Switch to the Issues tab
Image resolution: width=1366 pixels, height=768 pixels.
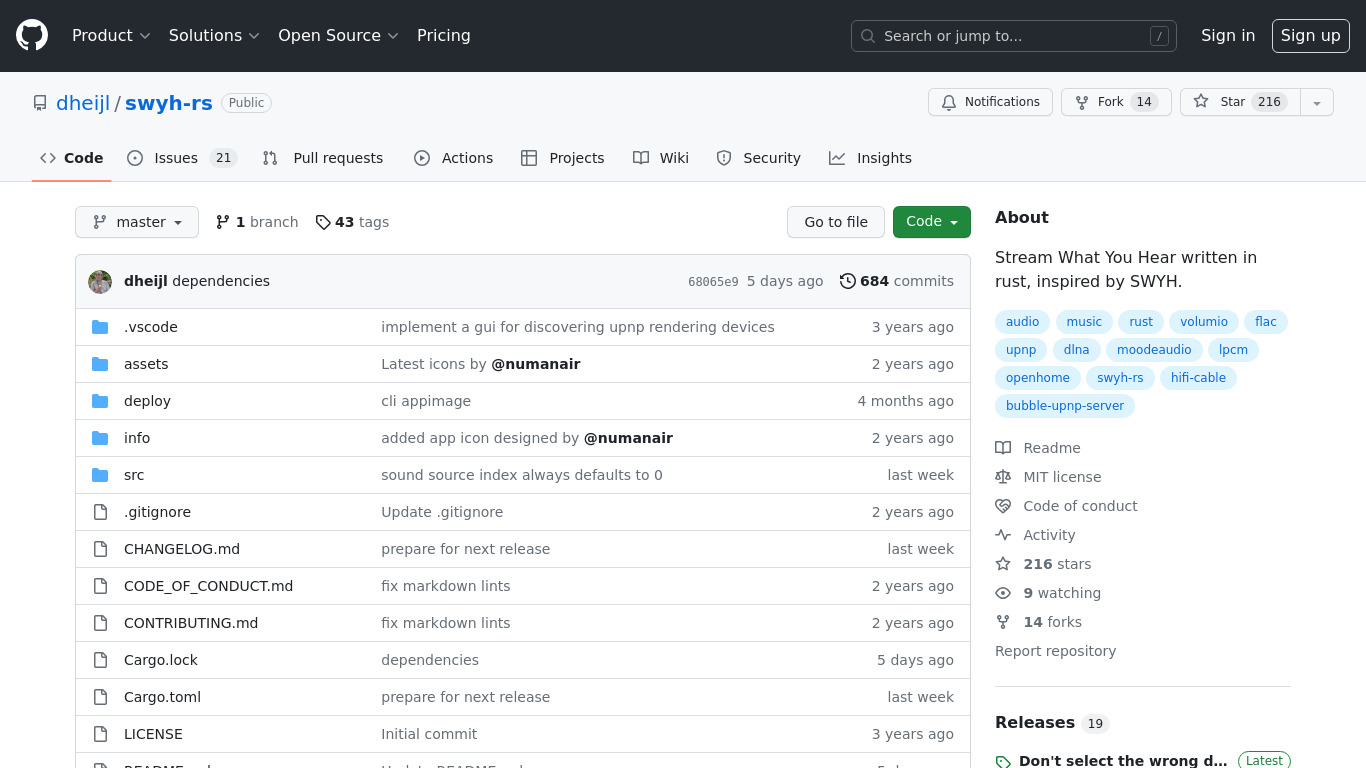pyautogui.click(x=181, y=158)
